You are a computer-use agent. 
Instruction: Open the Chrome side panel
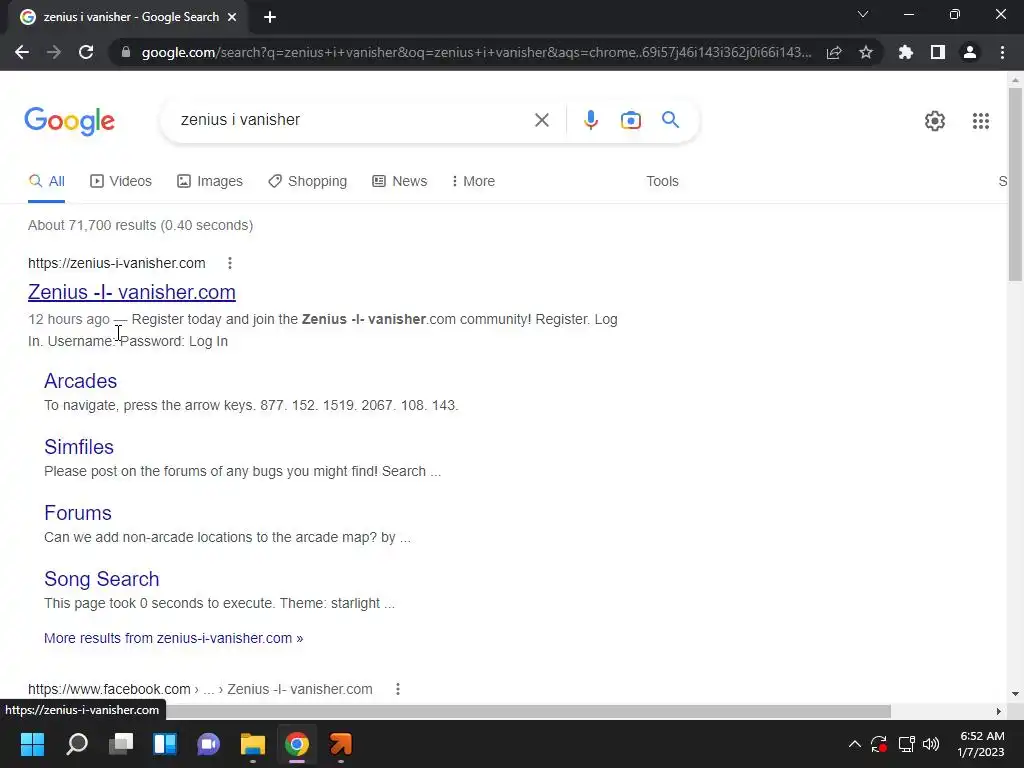click(x=938, y=52)
